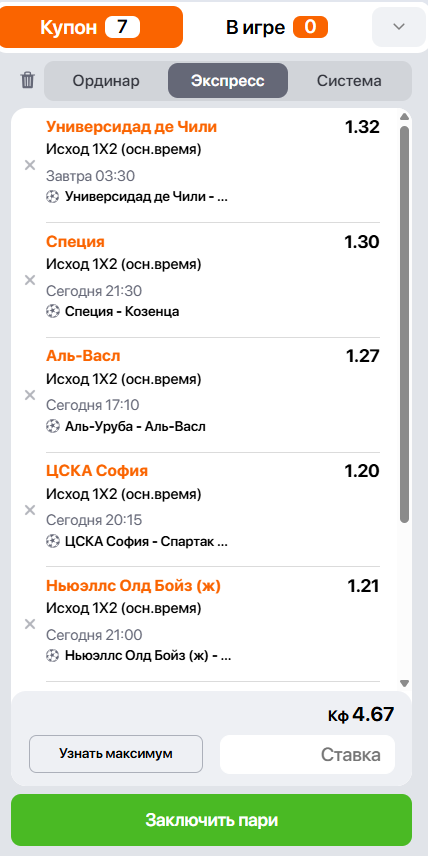This screenshot has width=428, height=856.
Task: Click the trash icon to clear coupon
Action: point(27,81)
